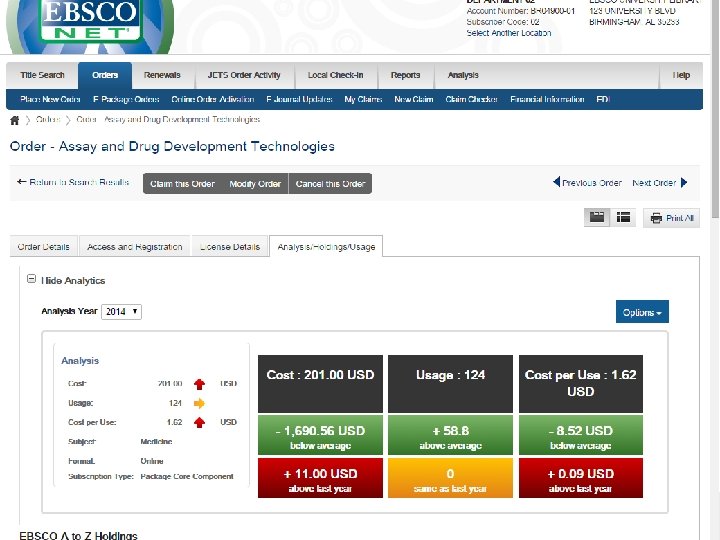720x540 pixels.
Task: Click the Orders breadcrumb link
Action: click(x=48, y=119)
